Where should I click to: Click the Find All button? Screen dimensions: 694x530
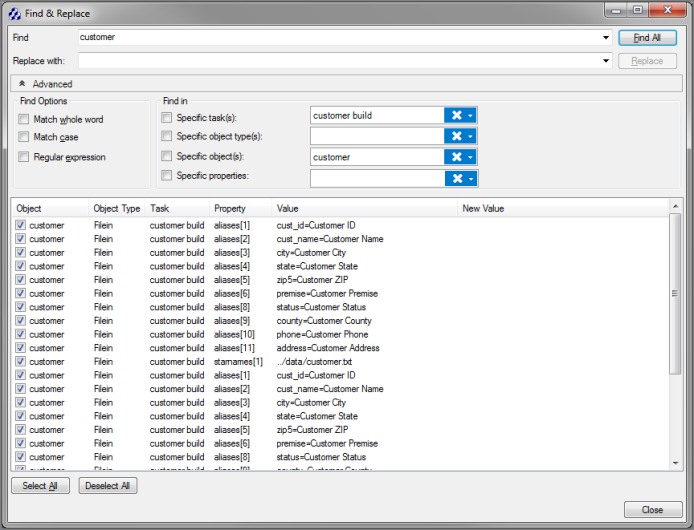click(647, 38)
